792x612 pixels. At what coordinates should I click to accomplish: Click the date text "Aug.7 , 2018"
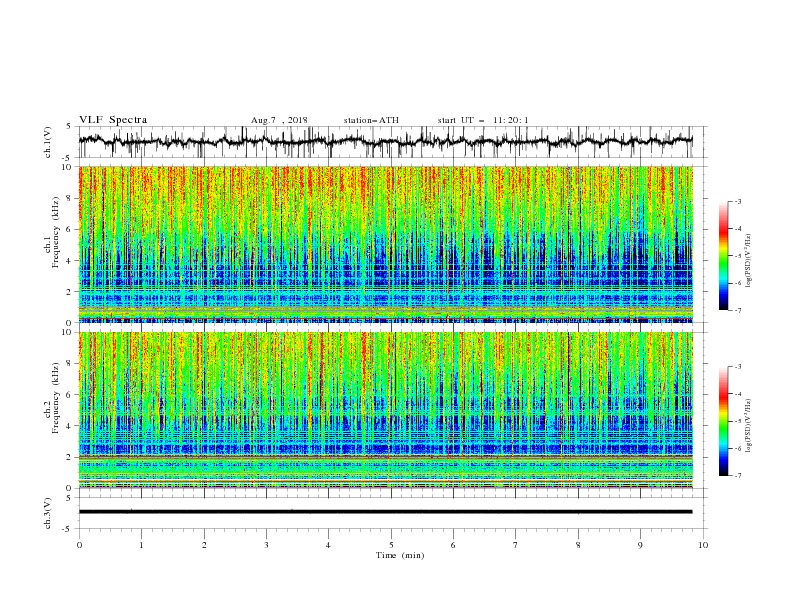279,120
